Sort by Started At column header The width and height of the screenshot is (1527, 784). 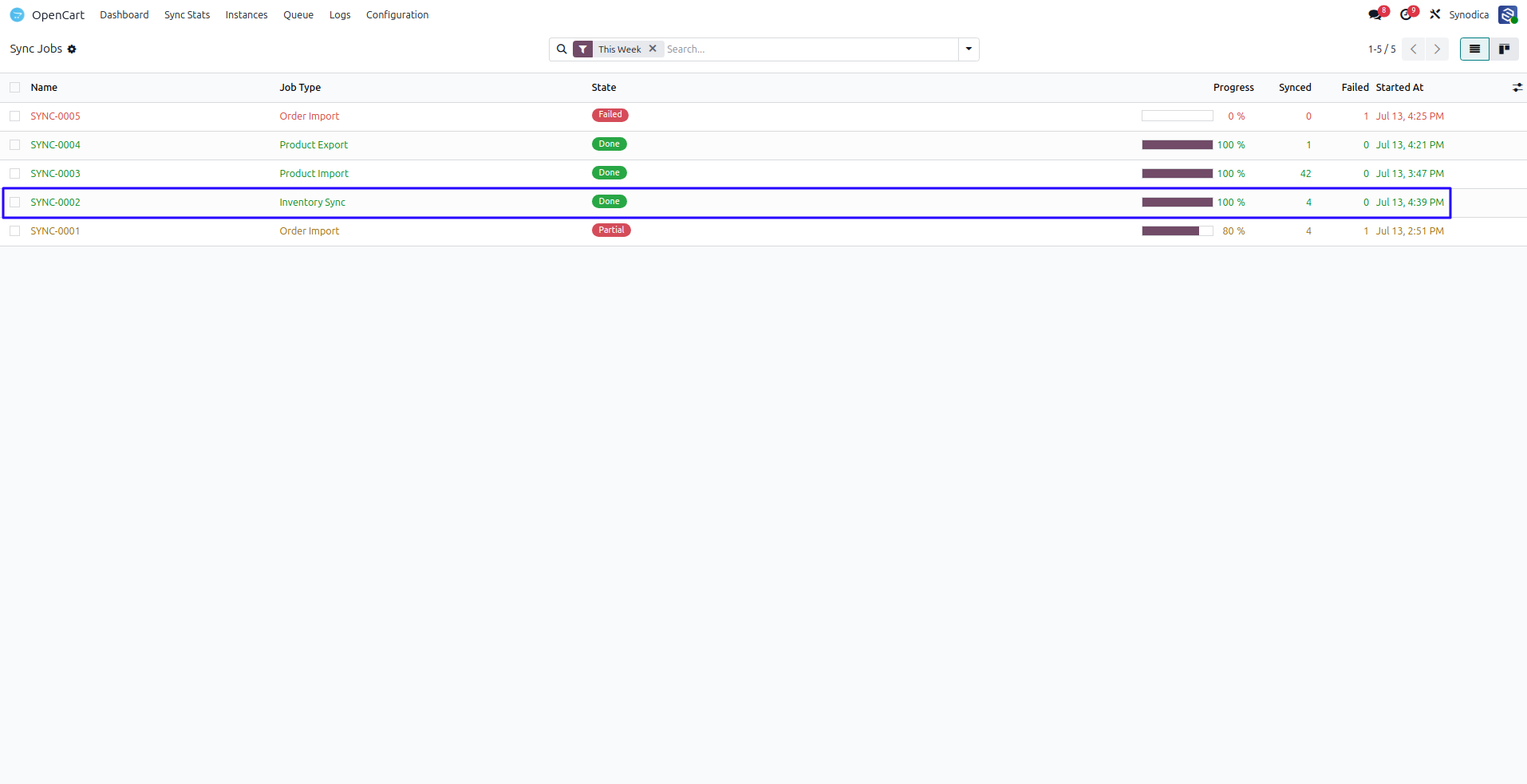click(x=1399, y=88)
